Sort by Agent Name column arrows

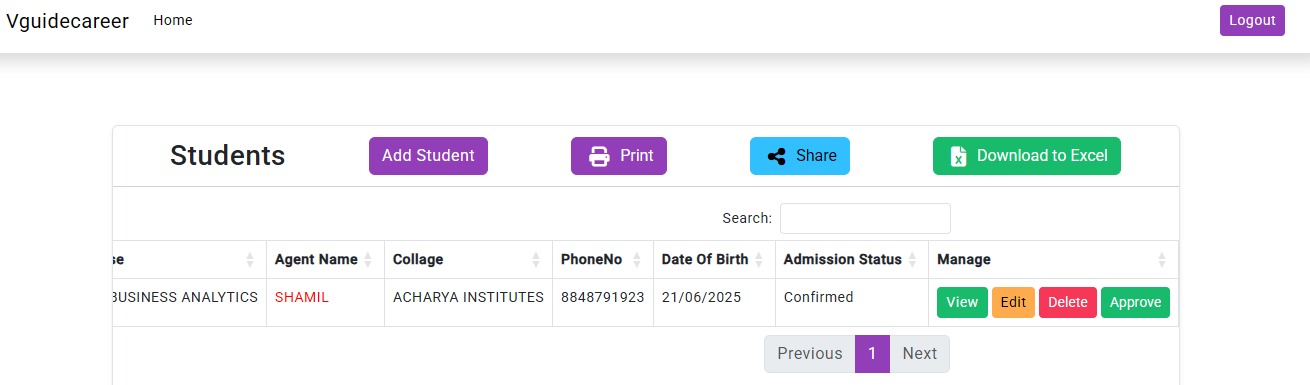pyautogui.click(x=368, y=260)
